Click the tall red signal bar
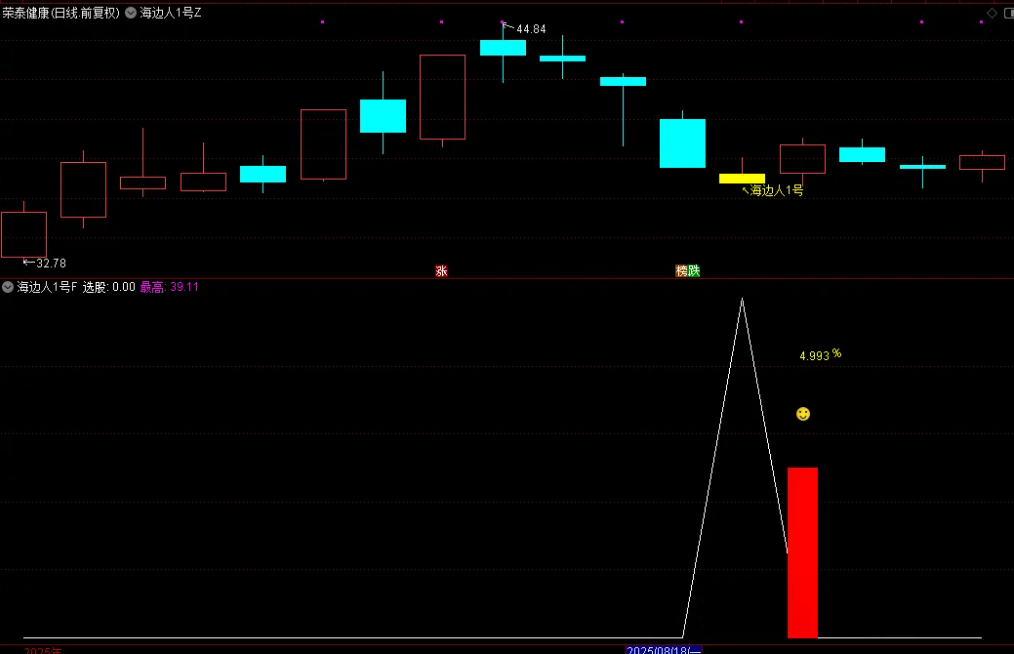 (x=802, y=552)
